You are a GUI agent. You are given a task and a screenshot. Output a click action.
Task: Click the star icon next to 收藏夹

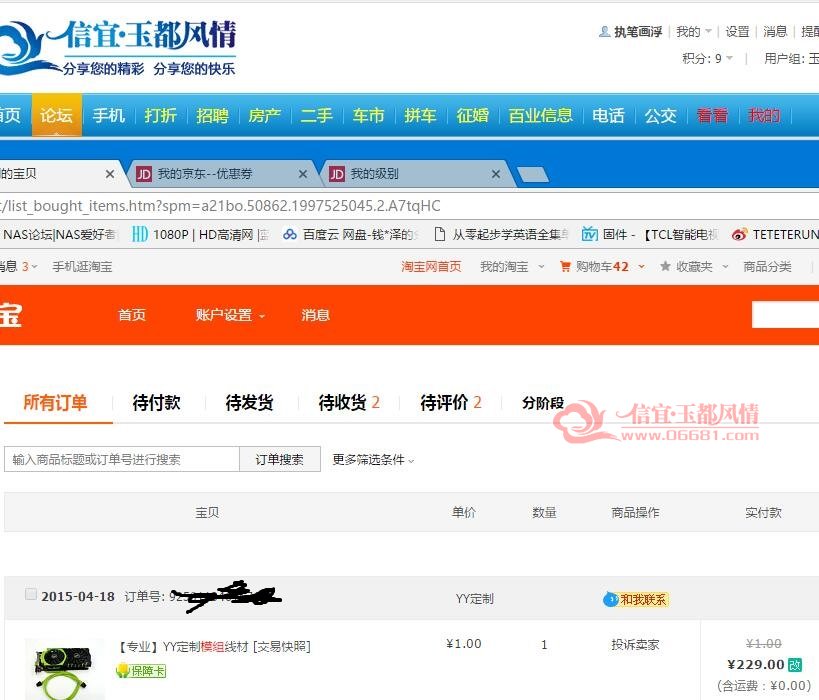(665, 266)
